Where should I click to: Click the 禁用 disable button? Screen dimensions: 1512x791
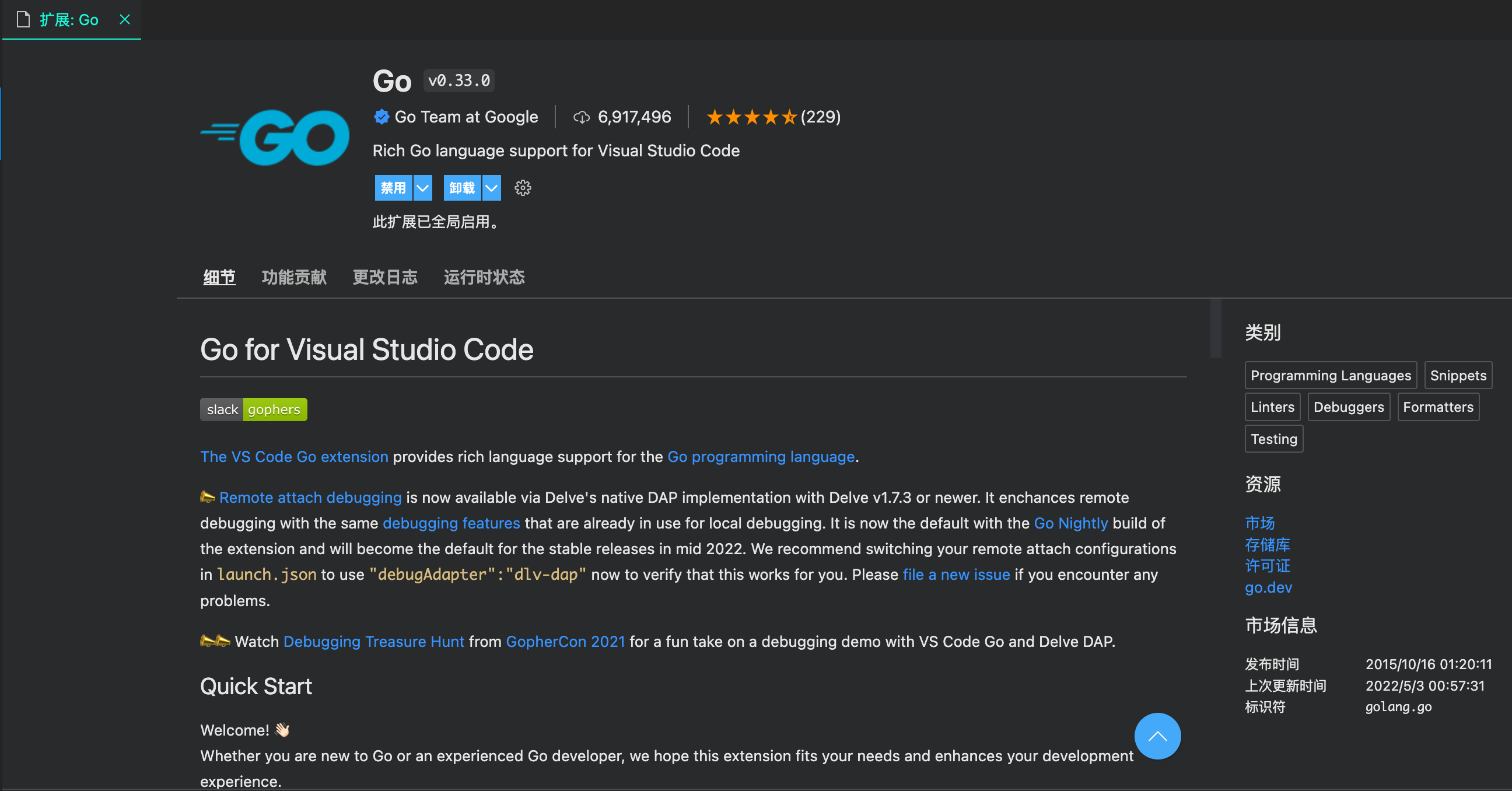coord(393,188)
